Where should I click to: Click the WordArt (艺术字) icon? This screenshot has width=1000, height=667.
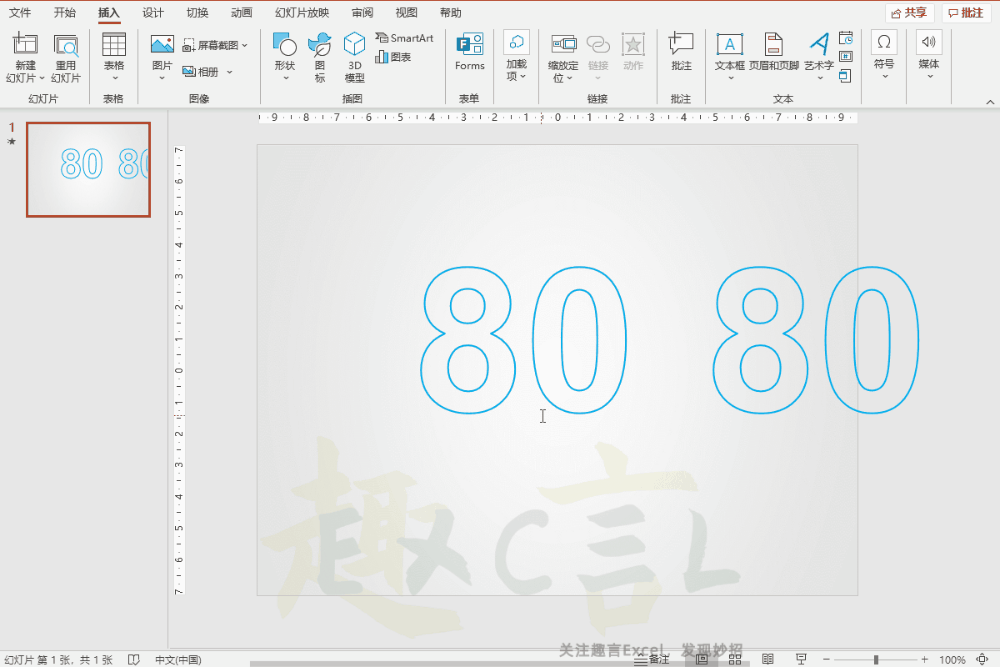[820, 44]
